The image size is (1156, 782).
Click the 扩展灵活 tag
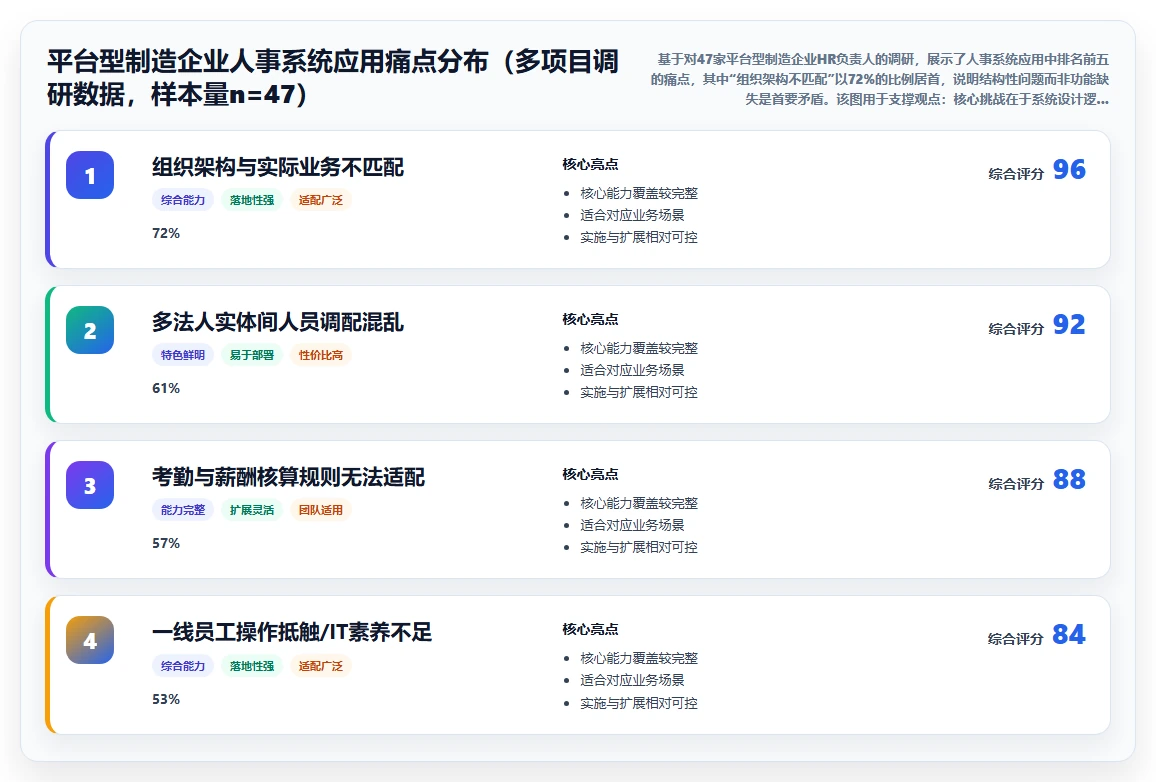point(251,509)
